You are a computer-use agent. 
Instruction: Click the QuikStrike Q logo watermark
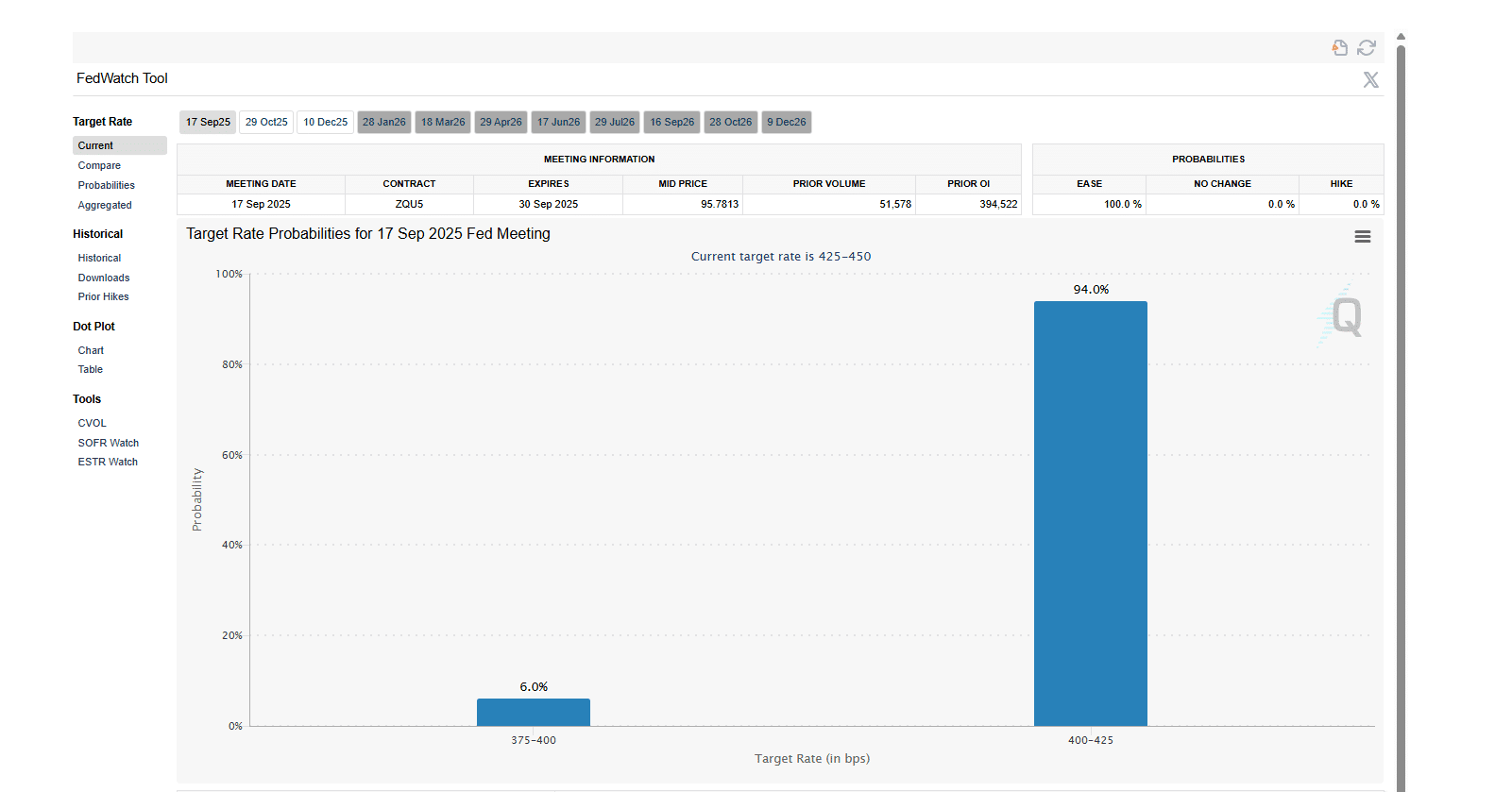click(x=1344, y=316)
